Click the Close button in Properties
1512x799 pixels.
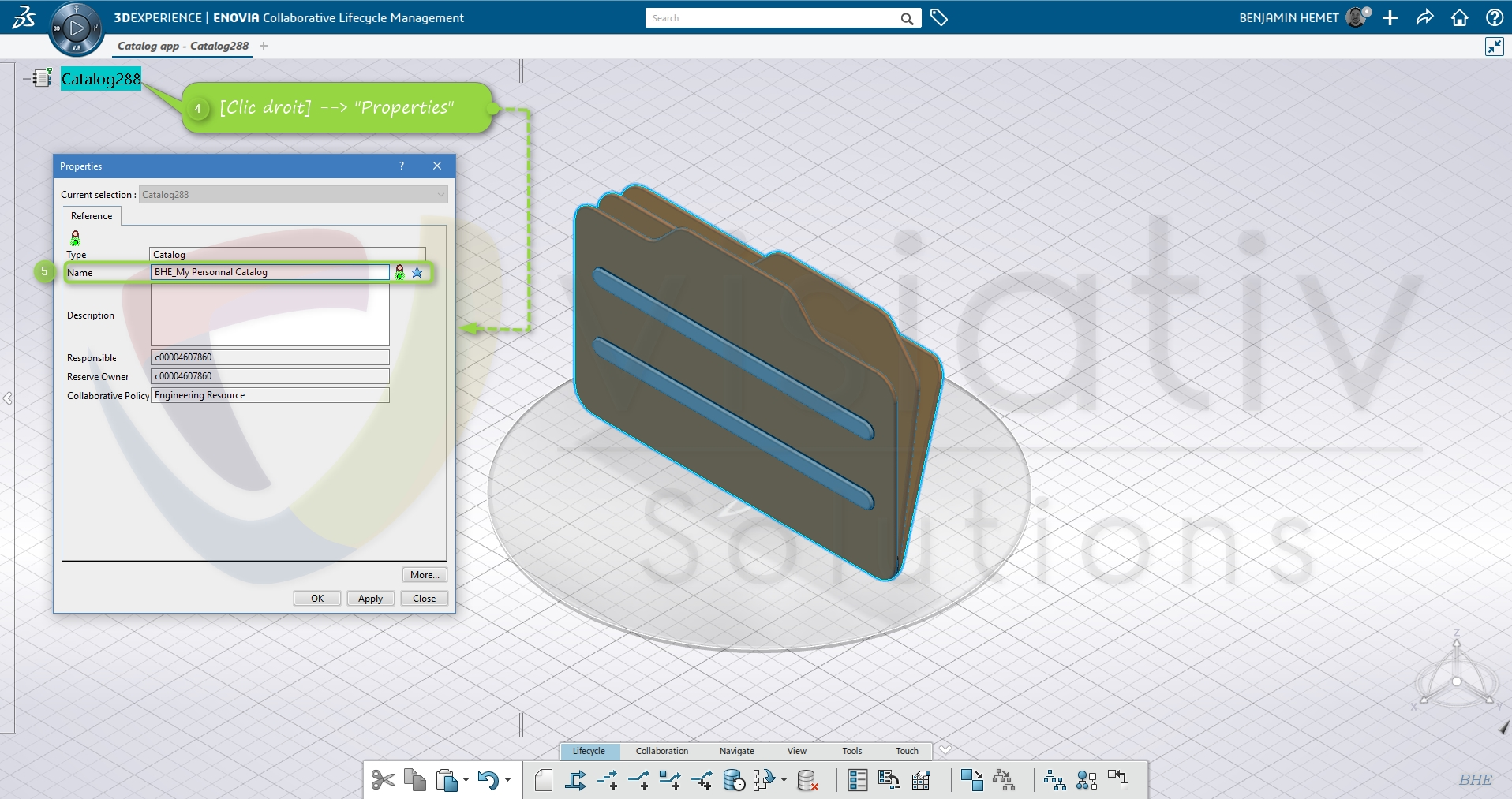pos(424,598)
